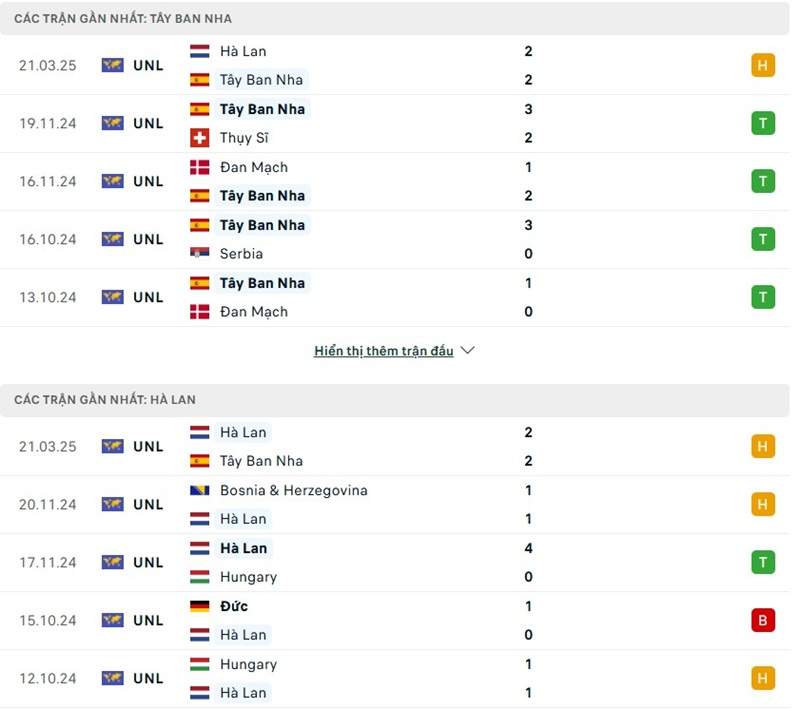Click the green T badge for Spain vs Switzerland
Screen dimensions: 800x709
(763, 124)
